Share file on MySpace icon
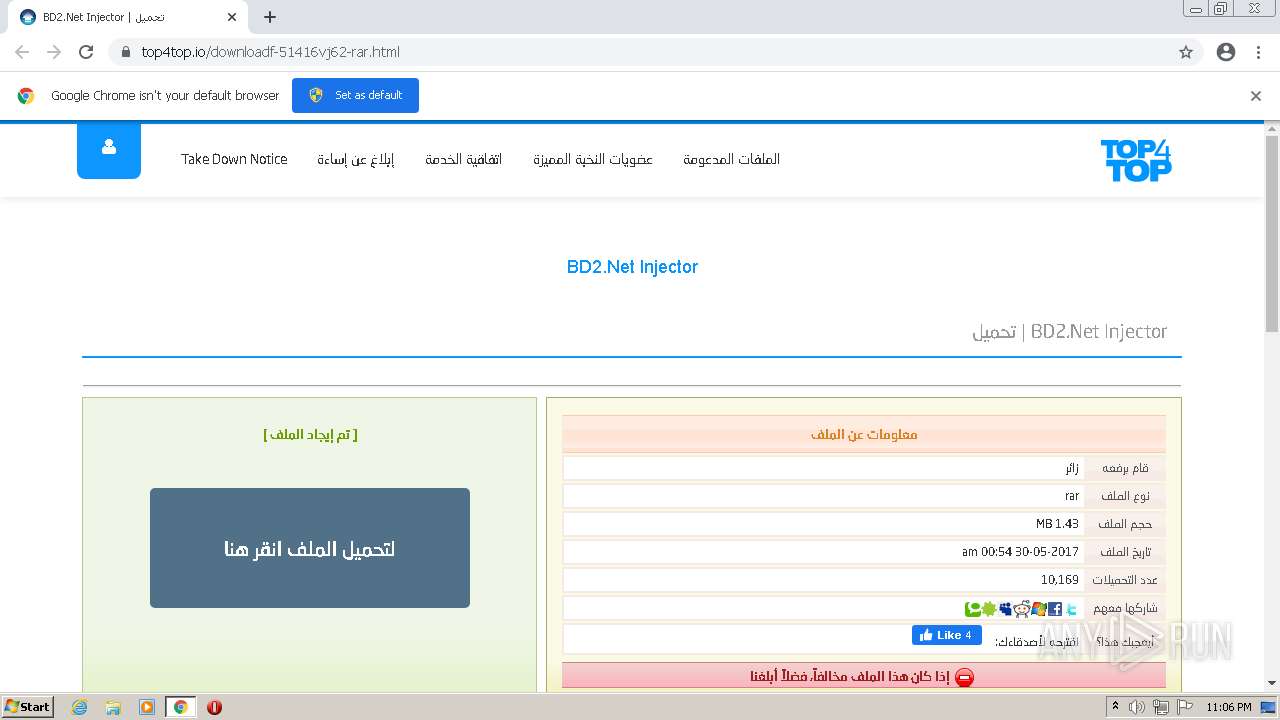 point(1005,609)
